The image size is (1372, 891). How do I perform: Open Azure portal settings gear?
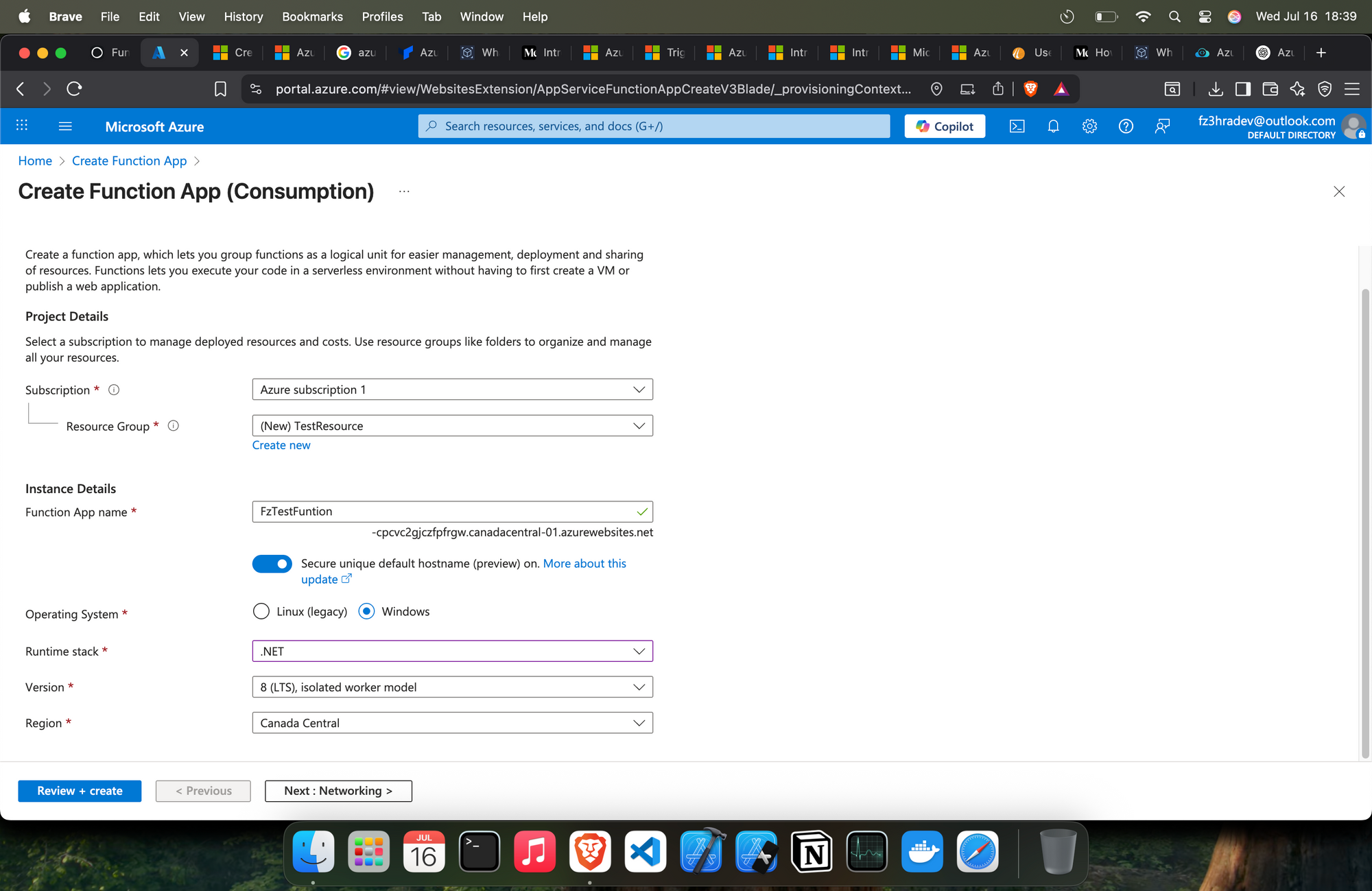coord(1089,126)
